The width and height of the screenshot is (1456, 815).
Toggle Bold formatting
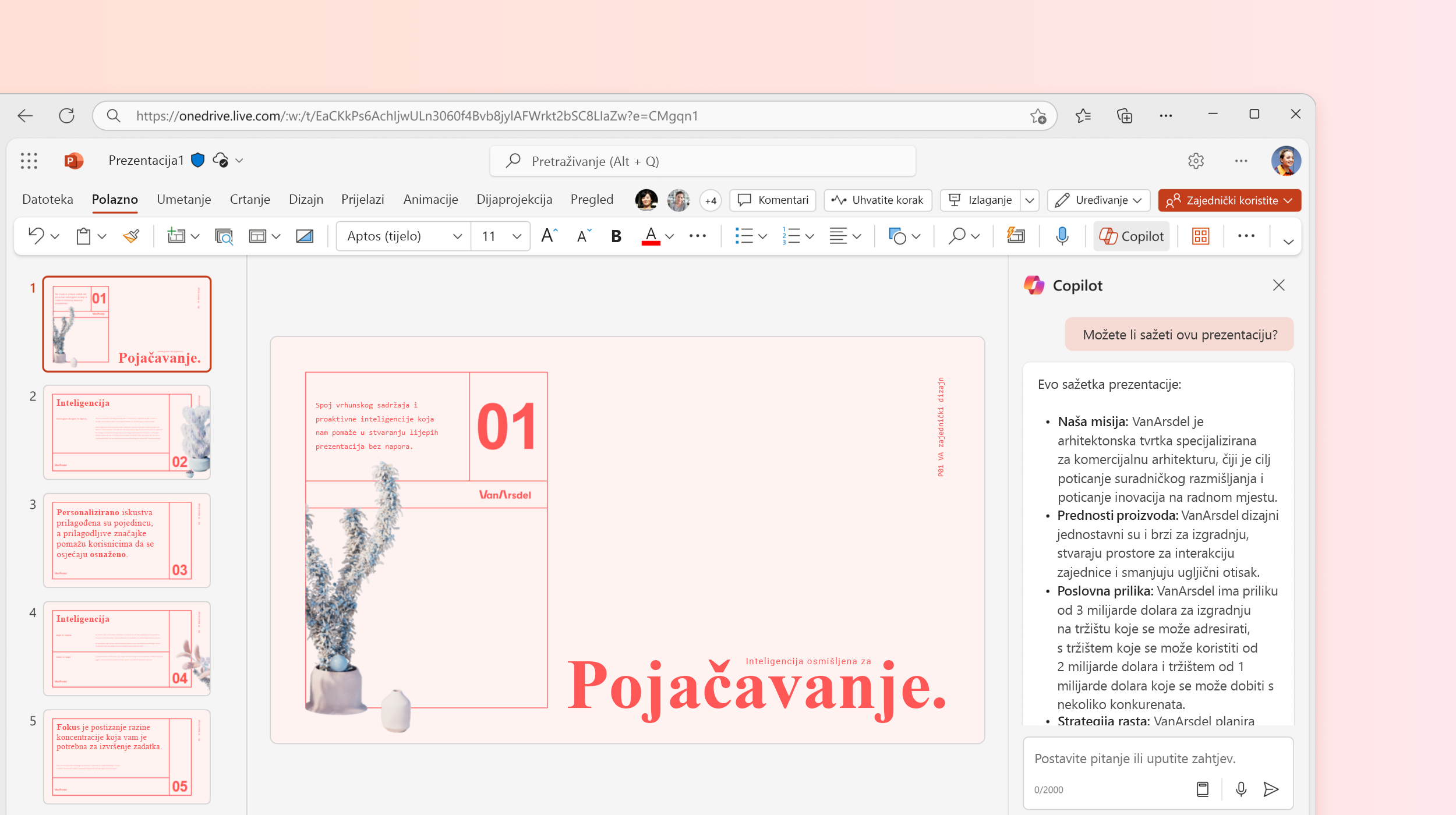click(x=616, y=236)
